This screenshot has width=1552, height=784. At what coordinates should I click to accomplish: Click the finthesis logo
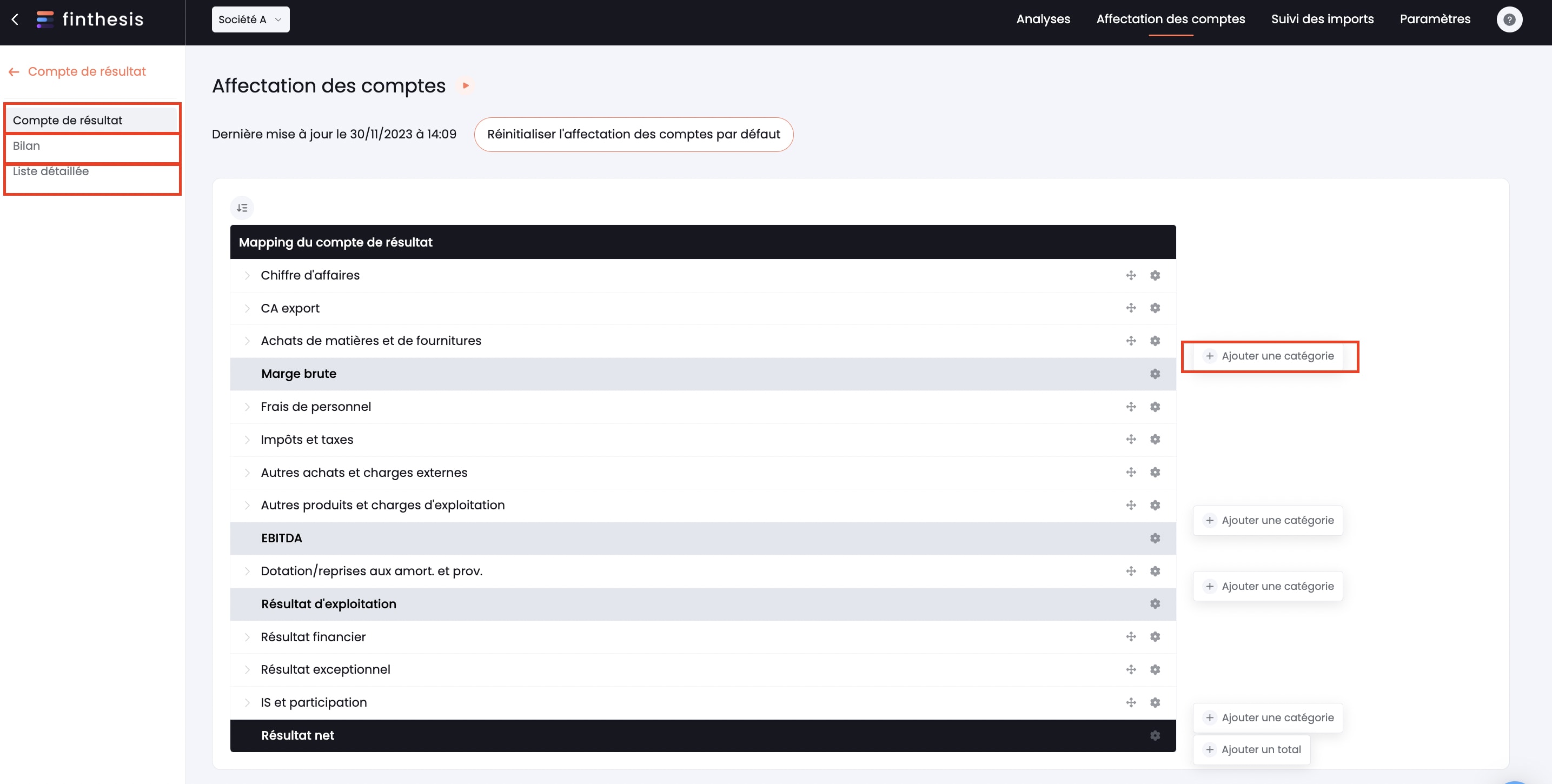tap(90, 19)
